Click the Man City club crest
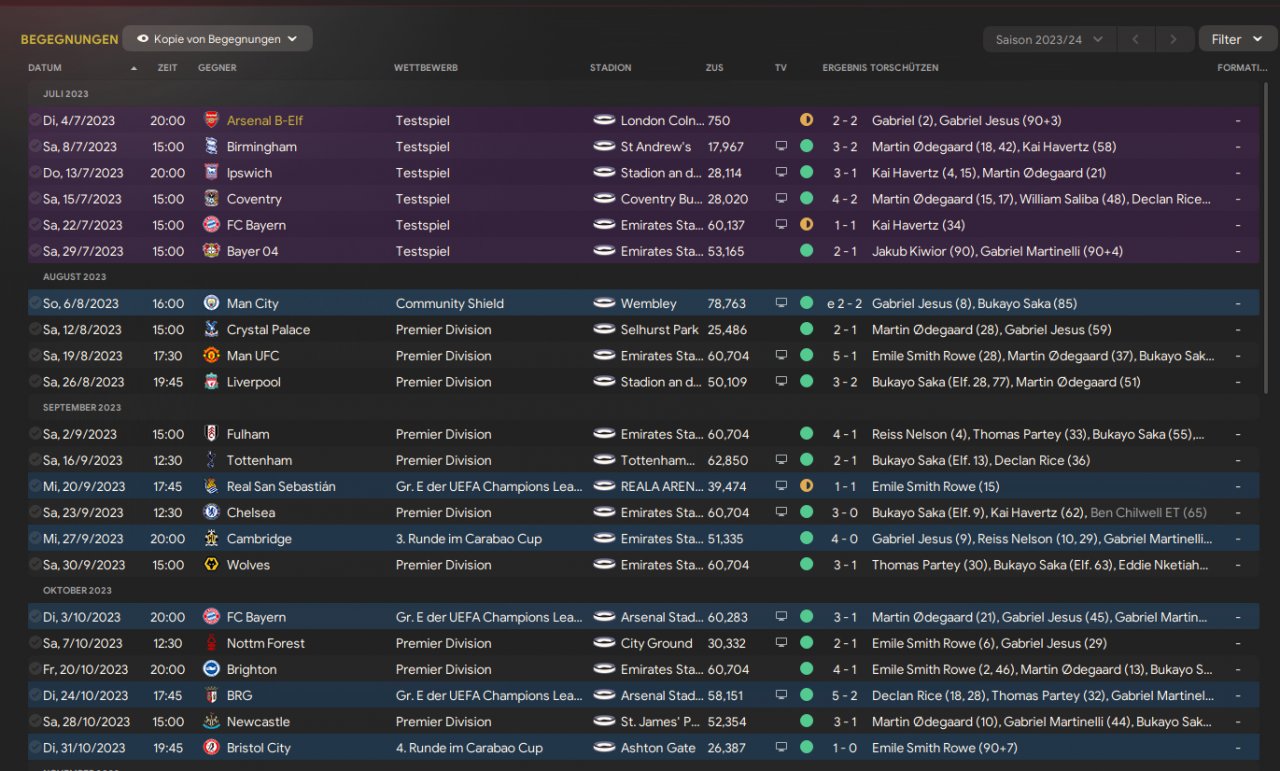This screenshot has width=1280, height=771. 211,303
